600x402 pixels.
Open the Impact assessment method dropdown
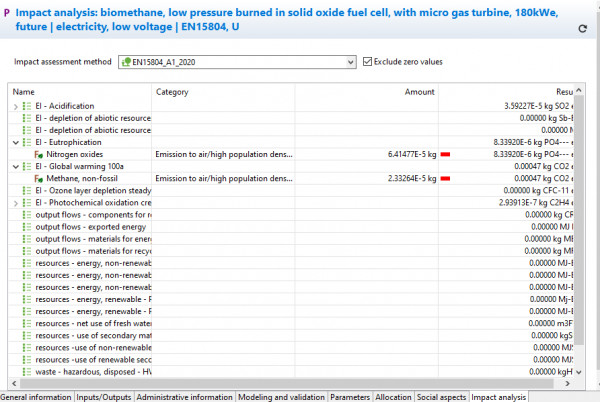(350, 62)
